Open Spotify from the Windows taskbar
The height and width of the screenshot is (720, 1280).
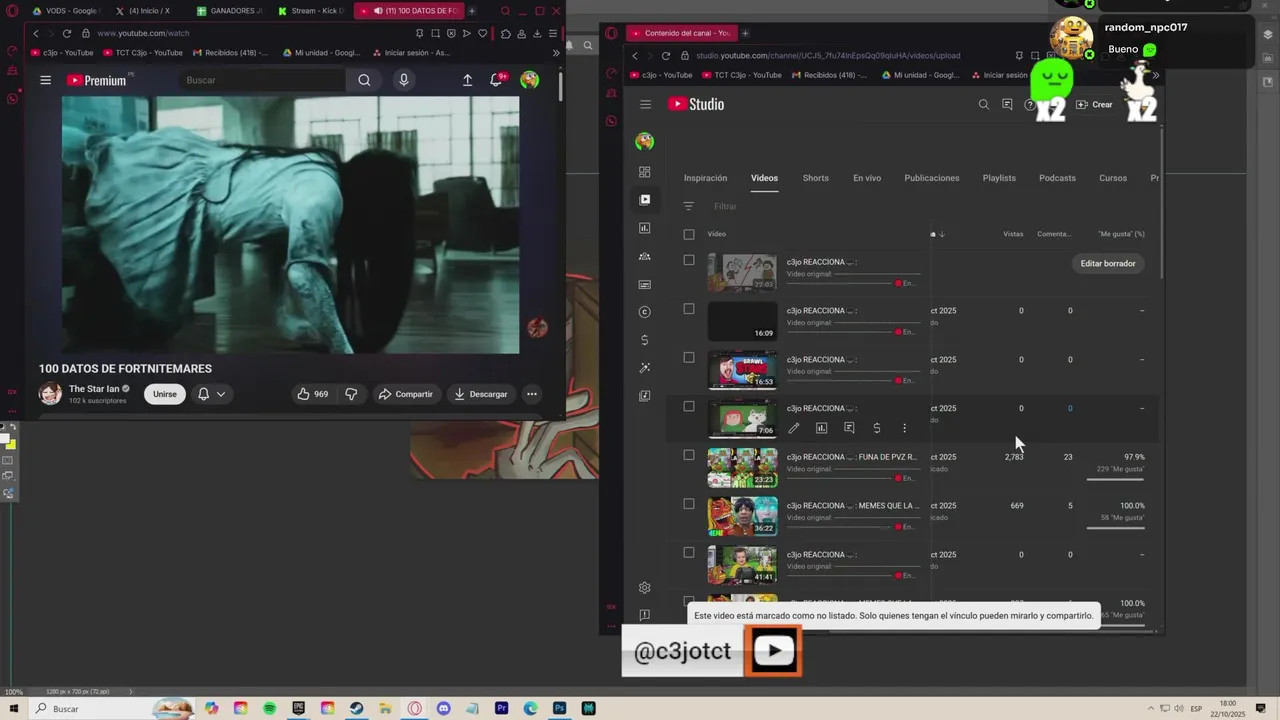[x=270, y=708]
